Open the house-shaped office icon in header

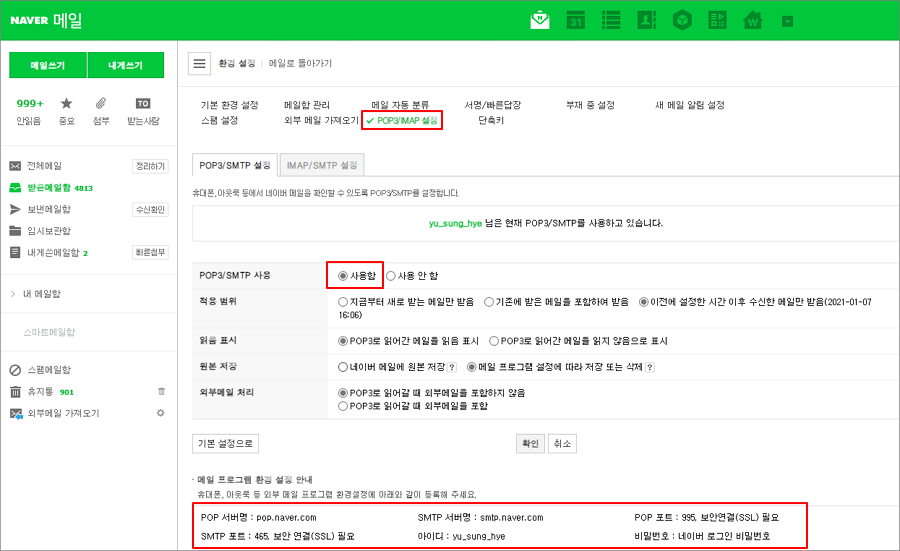click(752, 20)
